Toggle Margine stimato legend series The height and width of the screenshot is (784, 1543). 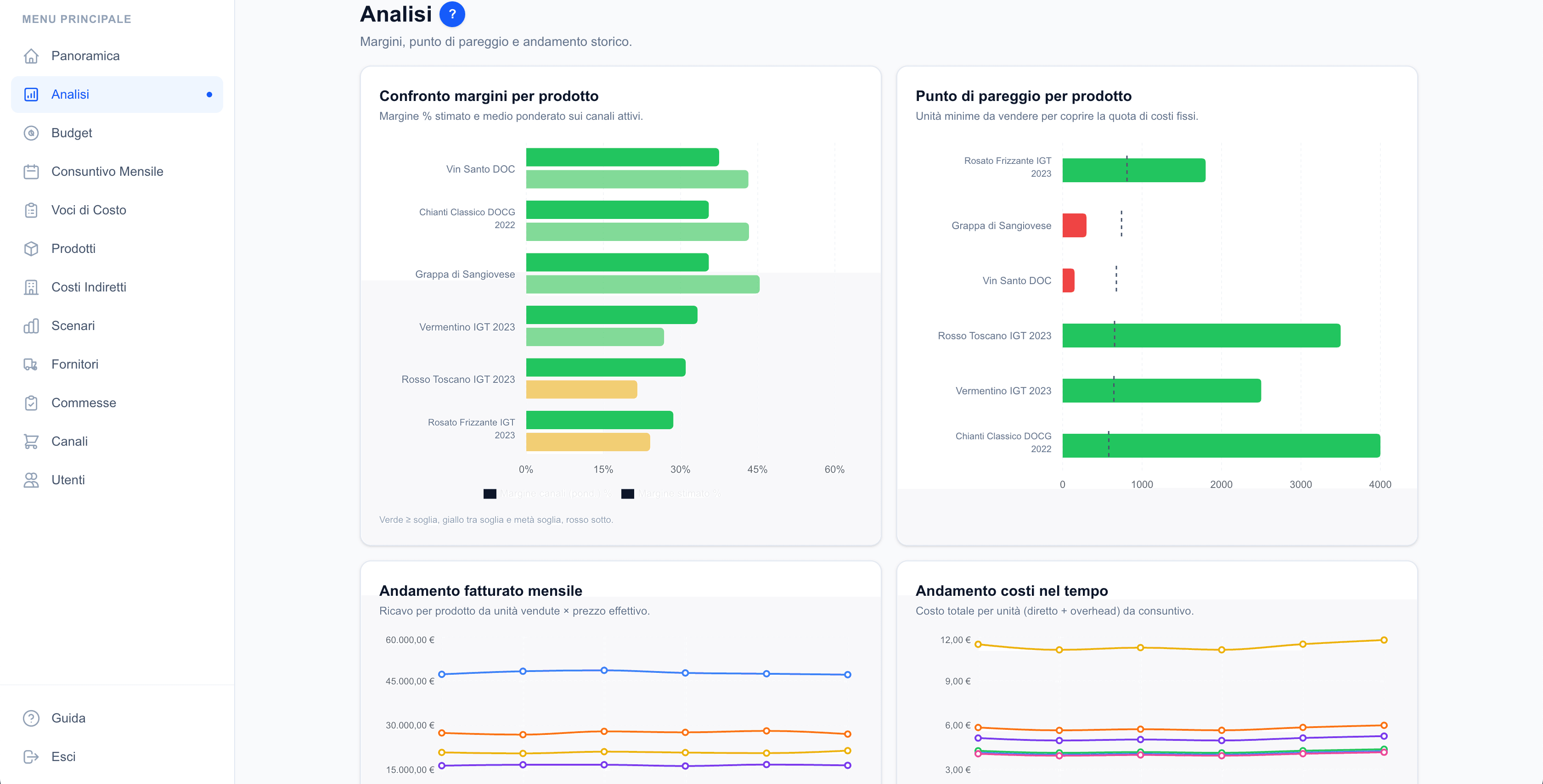671,493
